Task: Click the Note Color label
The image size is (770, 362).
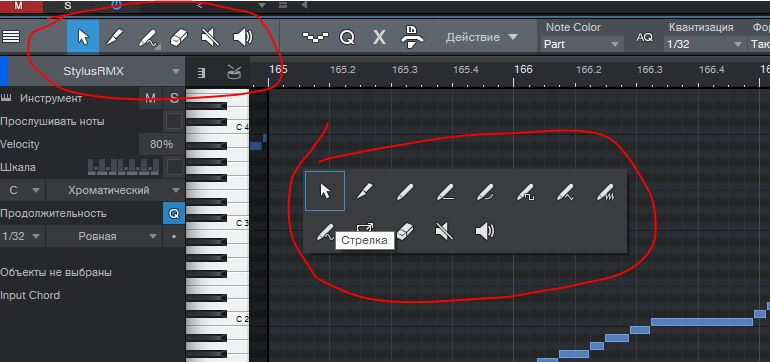Action: click(x=574, y=28)
